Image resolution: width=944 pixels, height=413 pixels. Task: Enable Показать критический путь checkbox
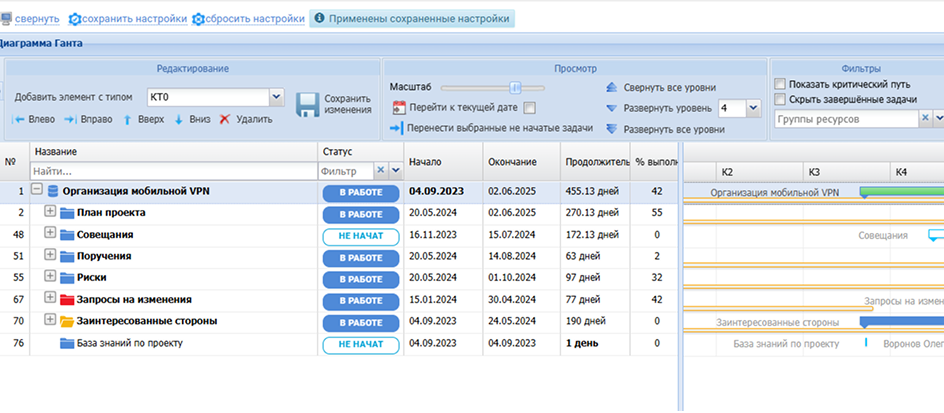[x=781, y=84]
